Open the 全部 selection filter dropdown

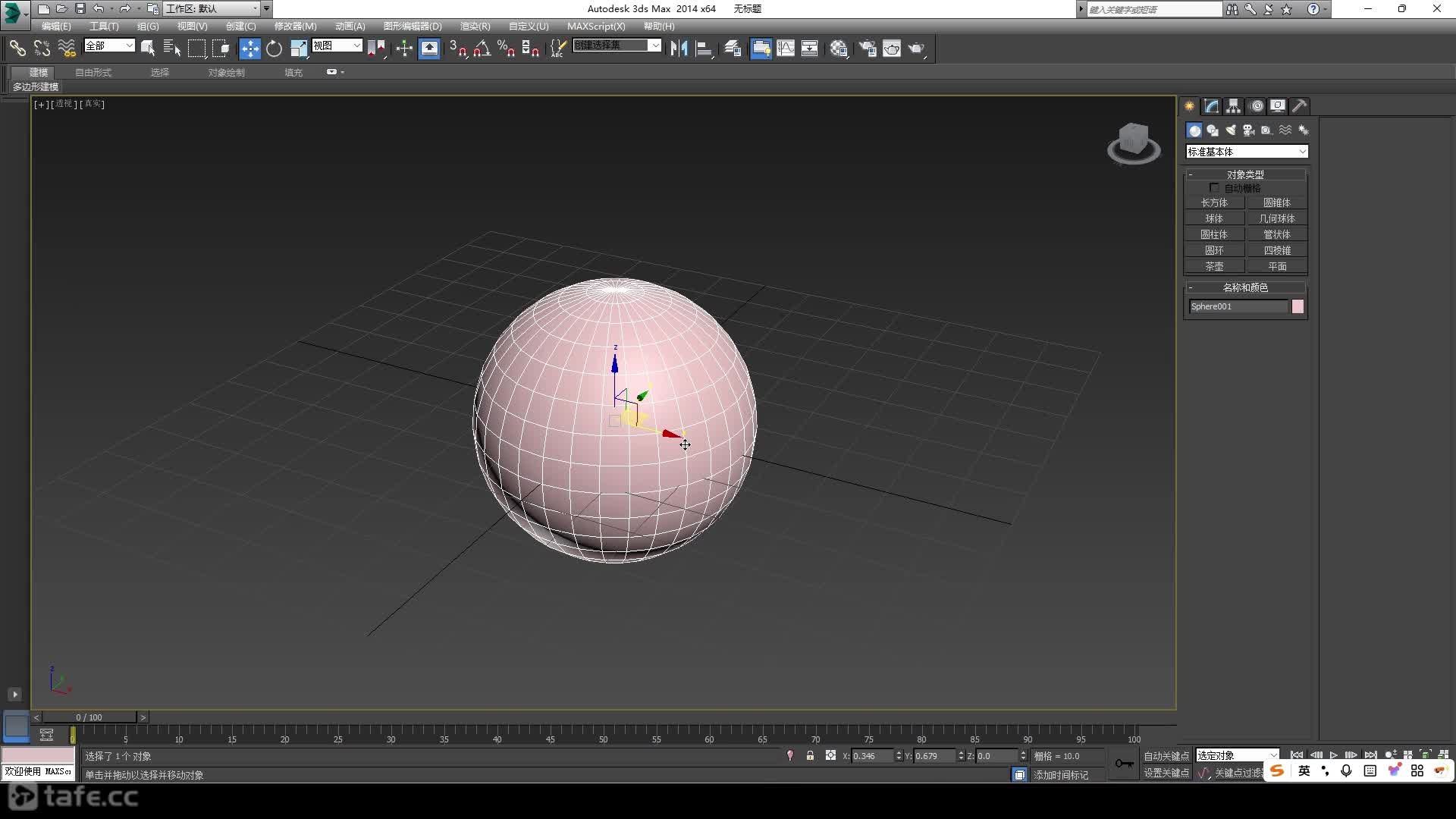pyautogui.click(x=109, y=45)
